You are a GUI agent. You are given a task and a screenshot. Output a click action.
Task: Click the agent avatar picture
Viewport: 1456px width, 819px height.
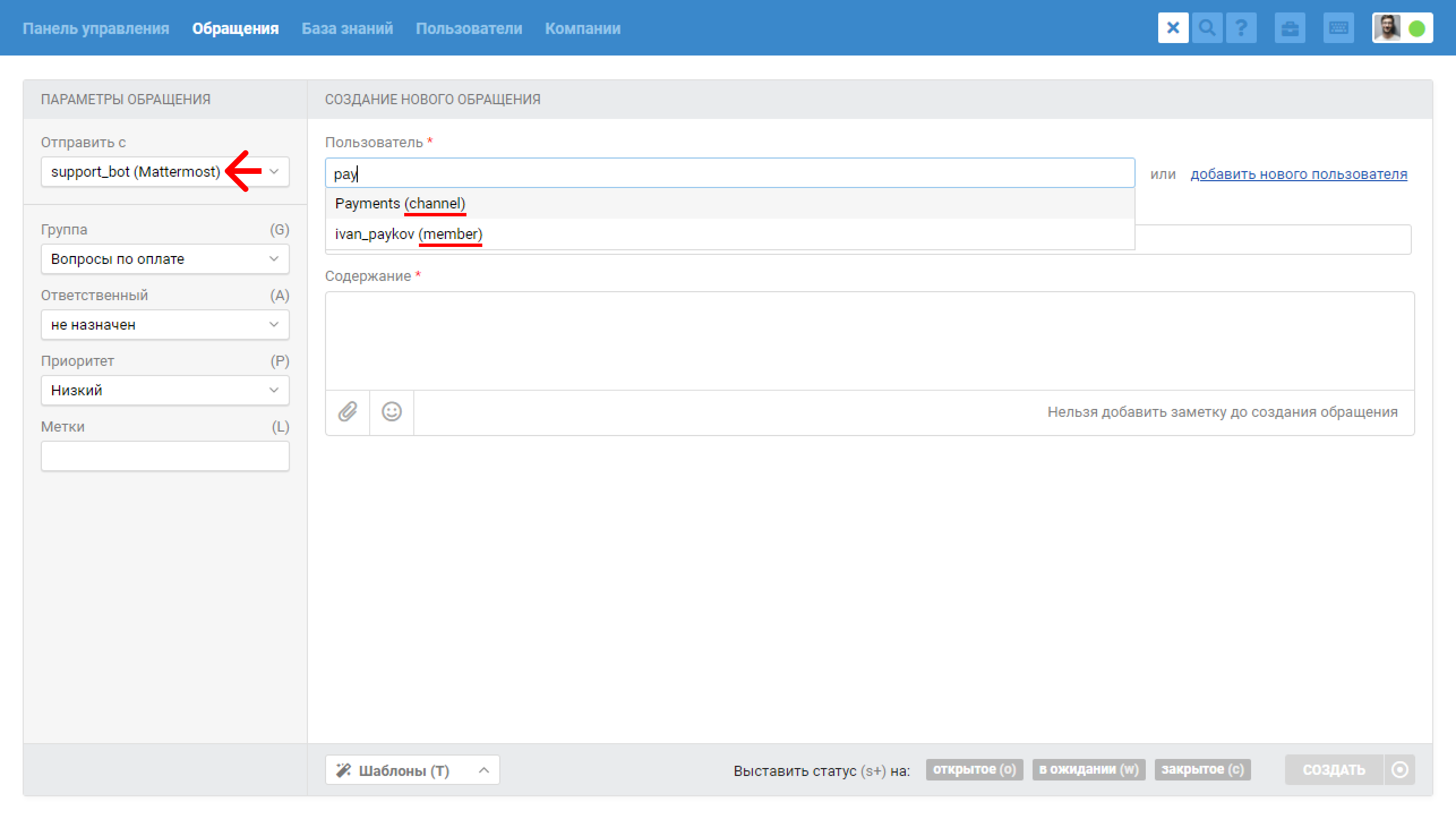pyautogui.click(x=1387, y=28)
